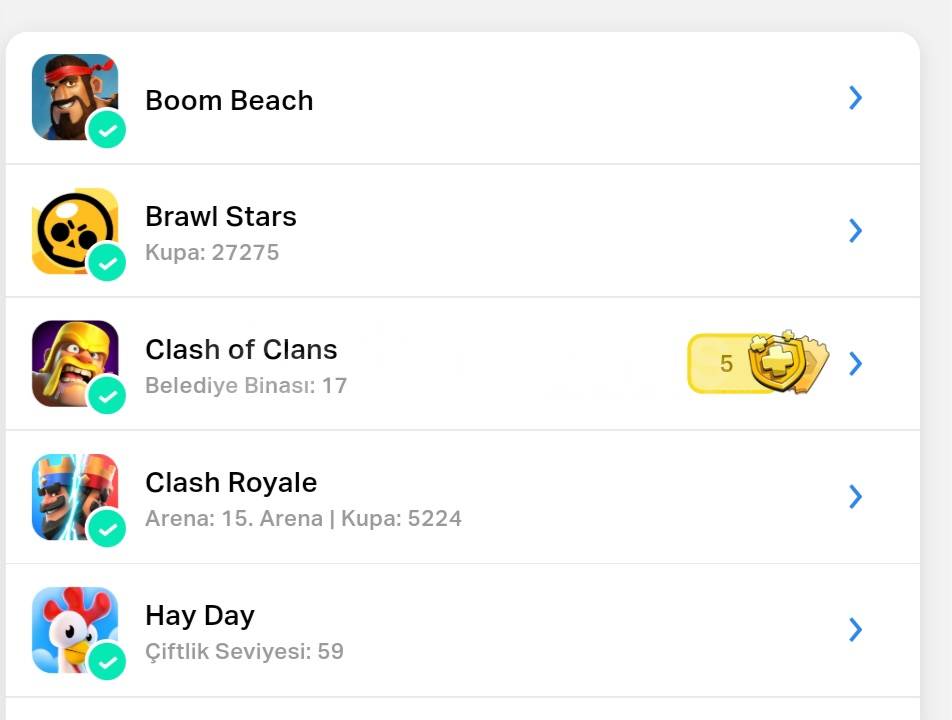Select the Brawl Stars title text
Screen dimensions: 952x720
[x=221, y=216]
